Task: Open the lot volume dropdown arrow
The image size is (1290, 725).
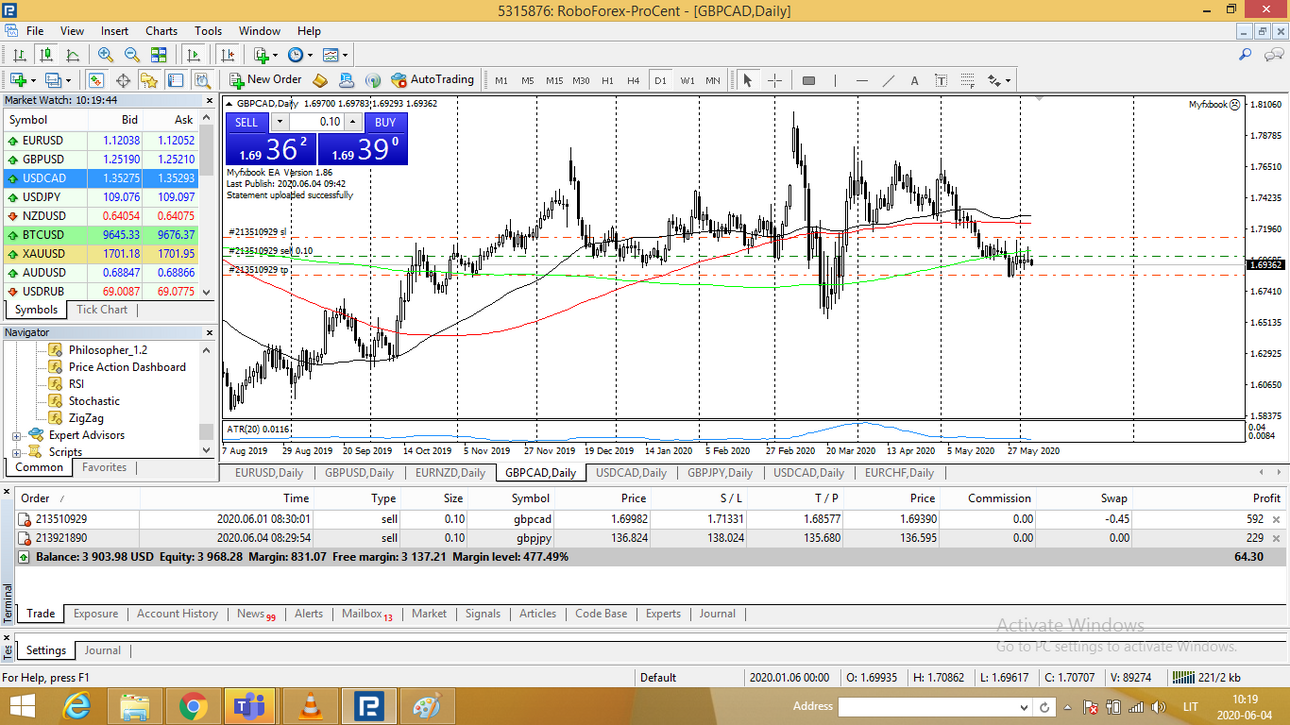Action: [x=280, y=122]
